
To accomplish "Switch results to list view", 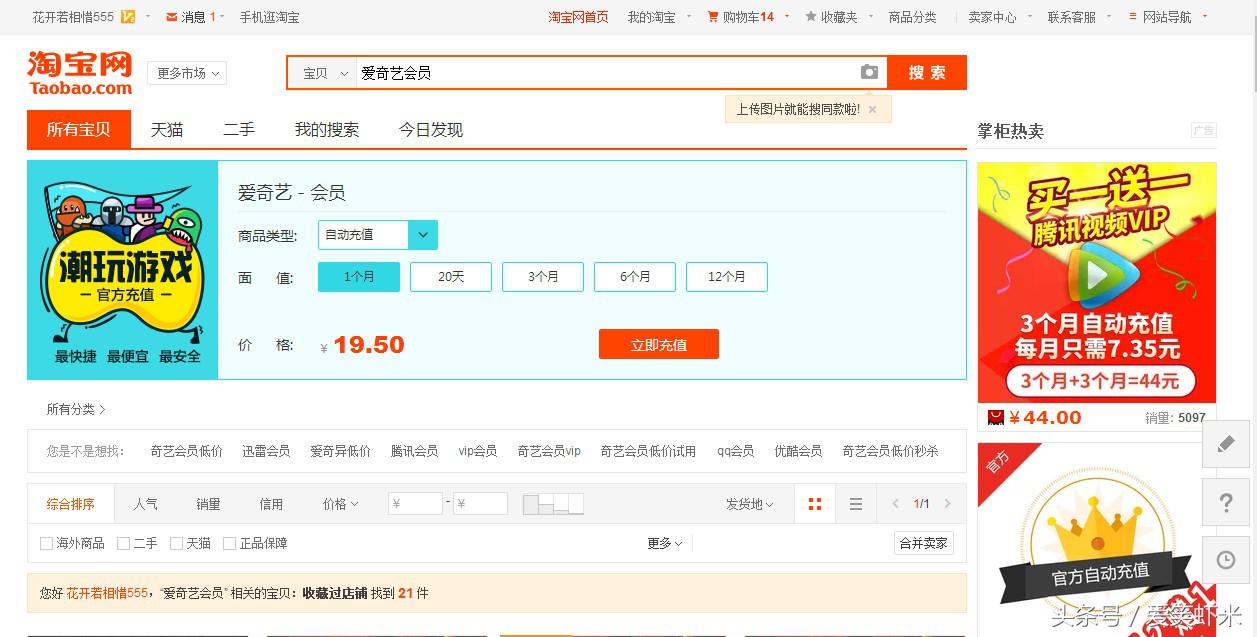I will pyautogui.click(x=855, y=503).
